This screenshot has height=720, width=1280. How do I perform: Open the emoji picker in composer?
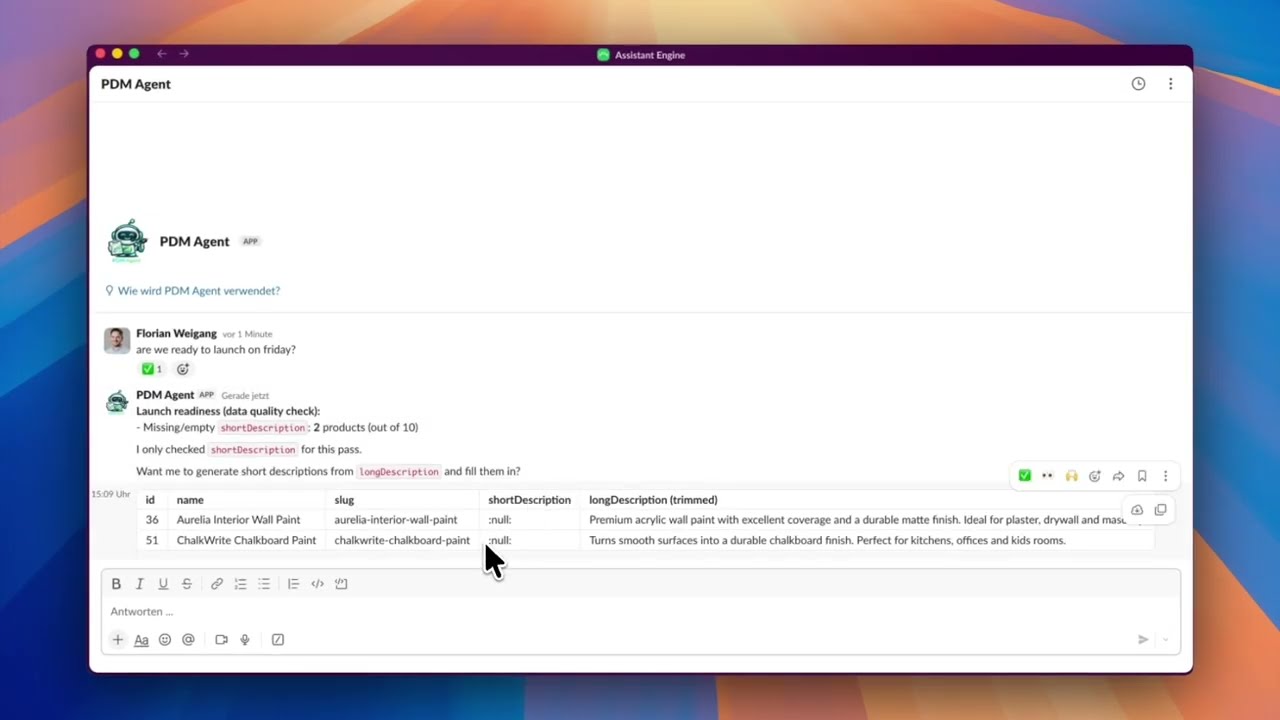[x=165, y=640]
